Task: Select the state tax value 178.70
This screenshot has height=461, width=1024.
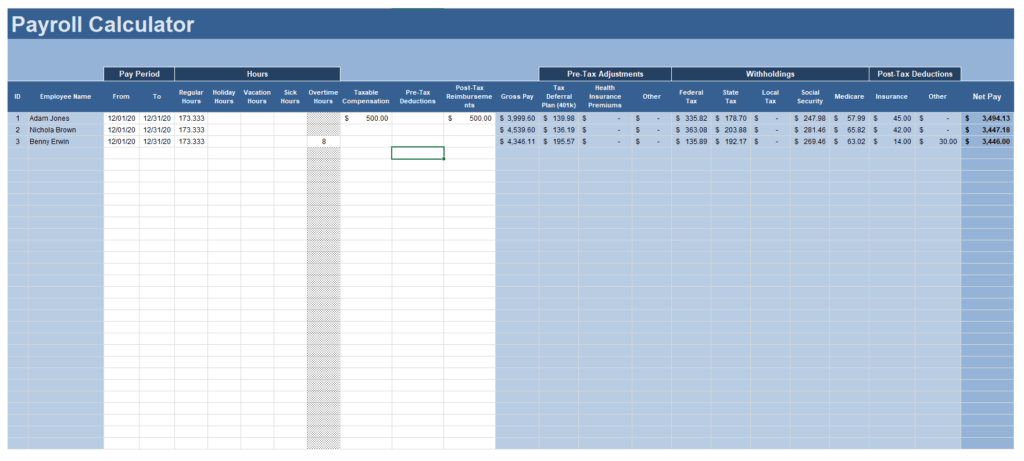Action: (x=731, y=118)
